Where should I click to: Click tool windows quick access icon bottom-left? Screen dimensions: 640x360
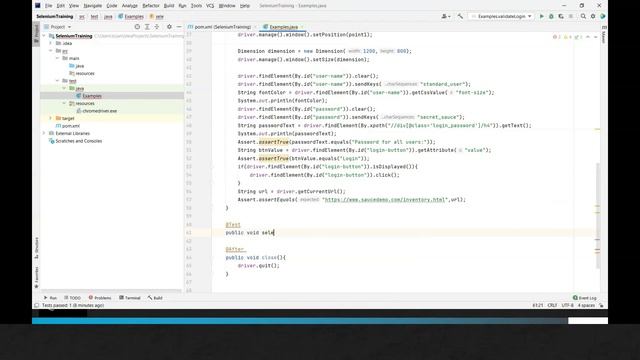tap(36, 305)
